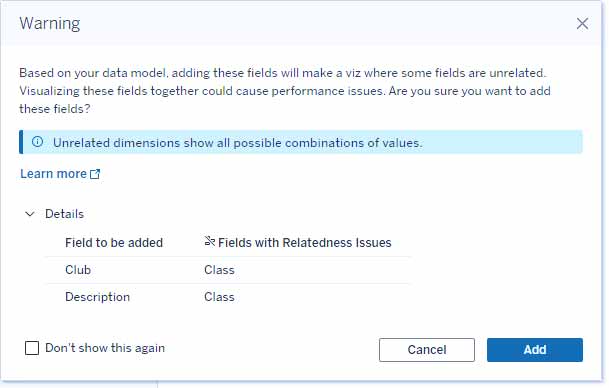The width and height of the screenshot is (609, 388).
Task: Click the Fields with Relatedness Issues header
Action: [304, 243]
